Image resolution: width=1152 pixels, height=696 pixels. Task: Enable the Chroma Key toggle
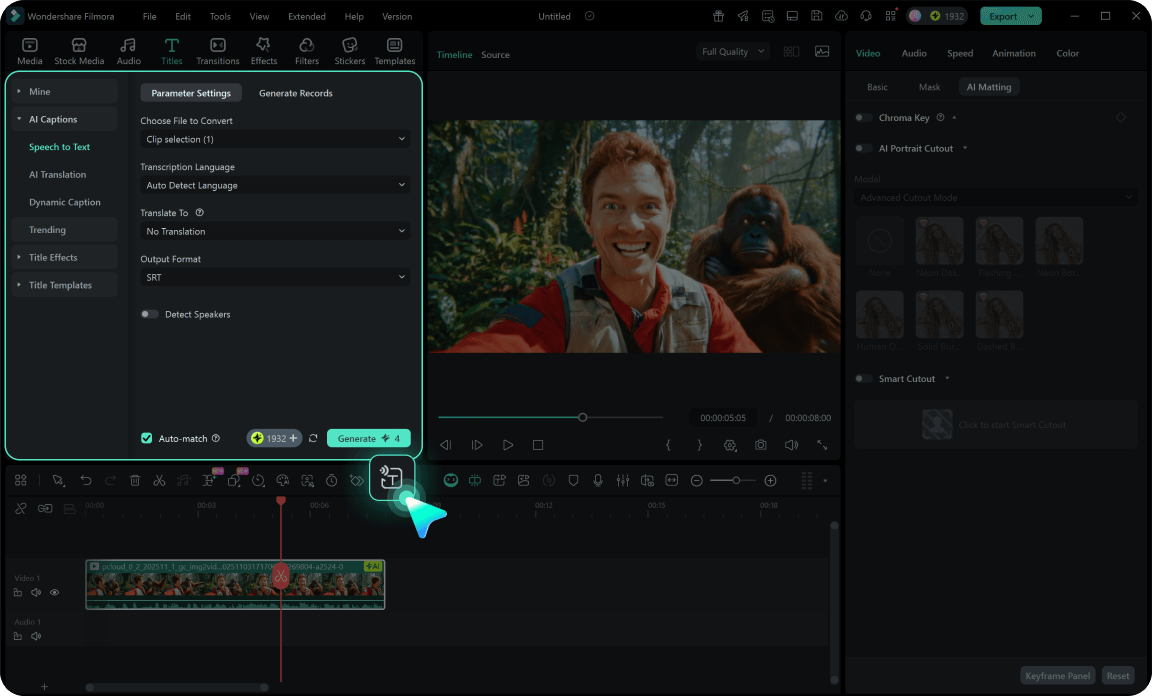(861, 117)
